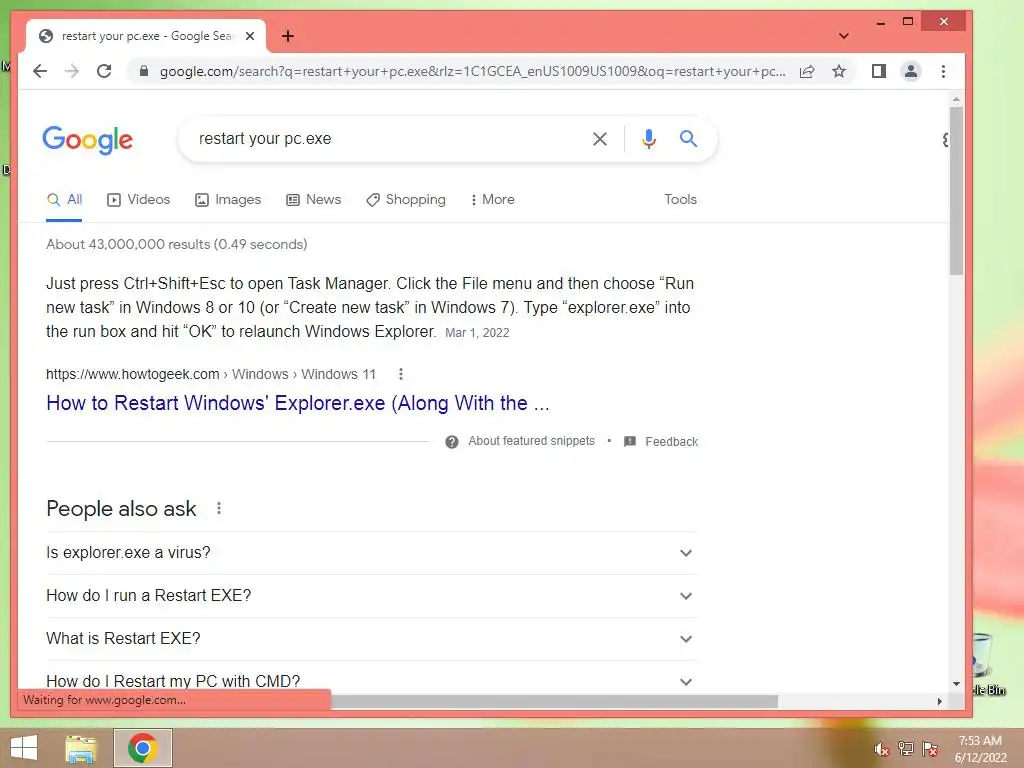Click the forward navigation arrow

tap(72, 71)
